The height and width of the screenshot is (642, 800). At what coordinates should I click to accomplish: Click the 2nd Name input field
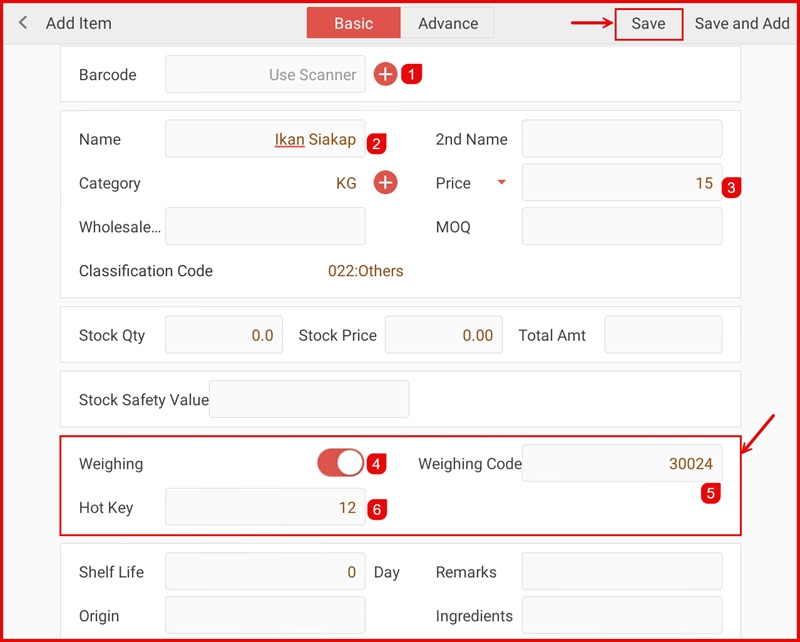pos(621,139)
